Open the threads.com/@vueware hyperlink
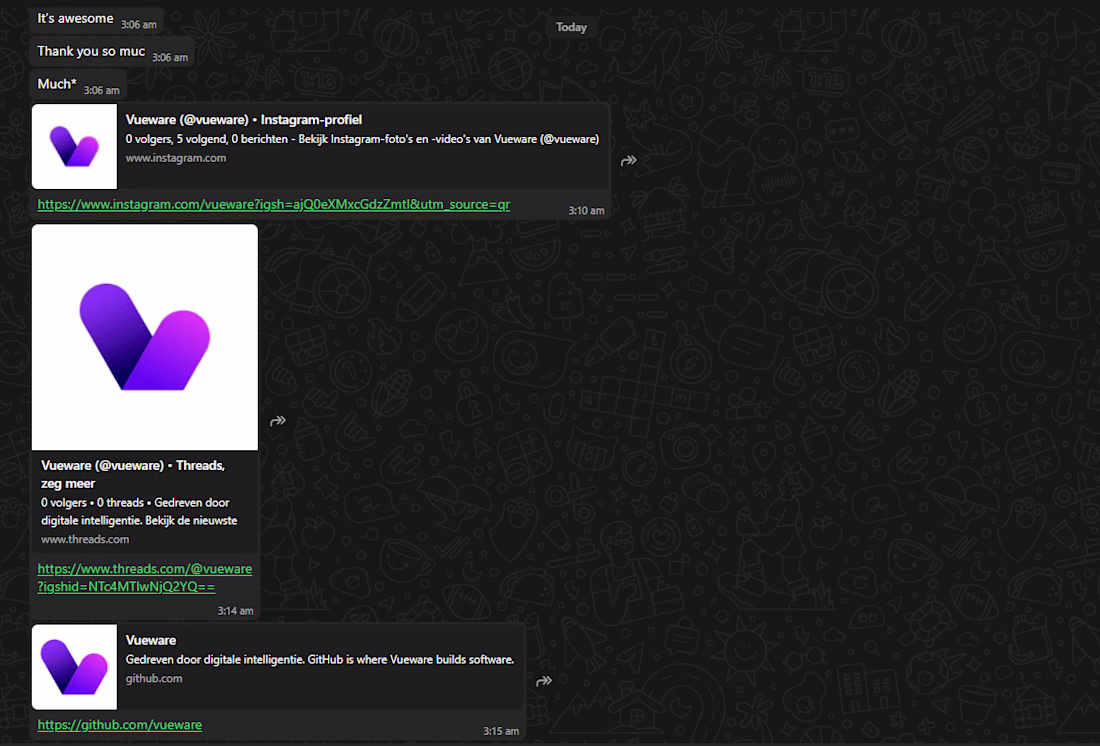 click(145, 578)
